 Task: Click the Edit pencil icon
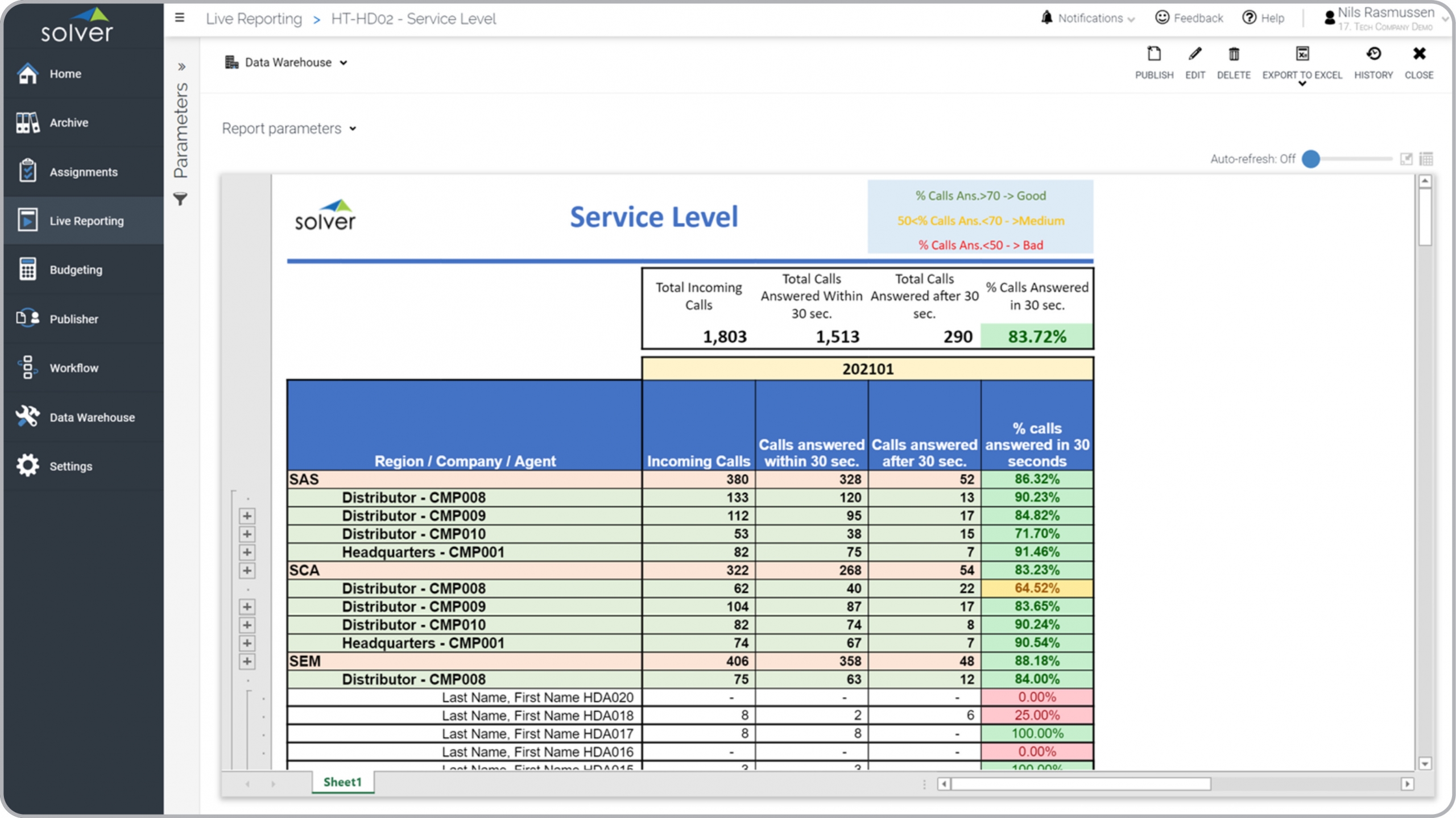[x=1194, y=55]
